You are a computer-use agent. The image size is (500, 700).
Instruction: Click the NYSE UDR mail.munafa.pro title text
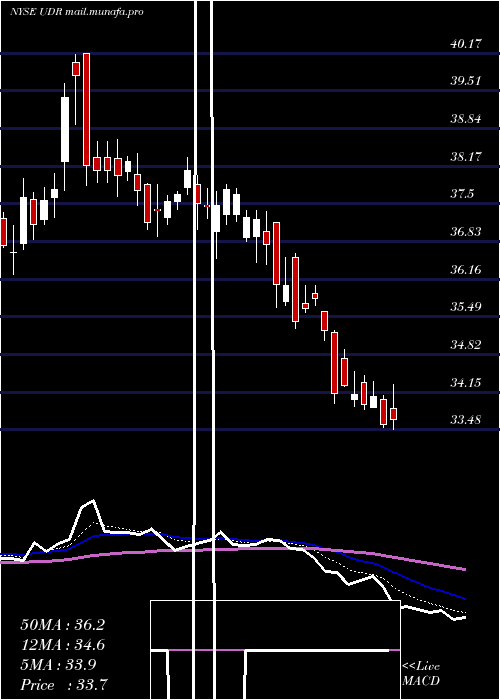tap(77, 12)
